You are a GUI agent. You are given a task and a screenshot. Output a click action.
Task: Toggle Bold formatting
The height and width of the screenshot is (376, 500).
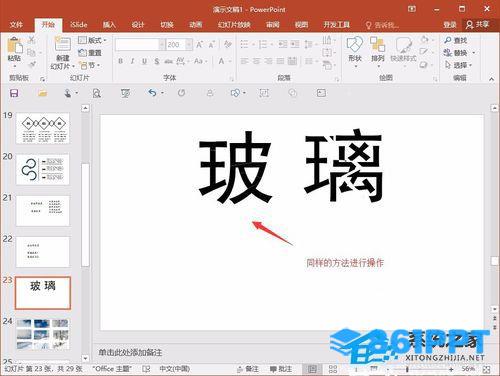pyautogui.click(x=121, y=61)
